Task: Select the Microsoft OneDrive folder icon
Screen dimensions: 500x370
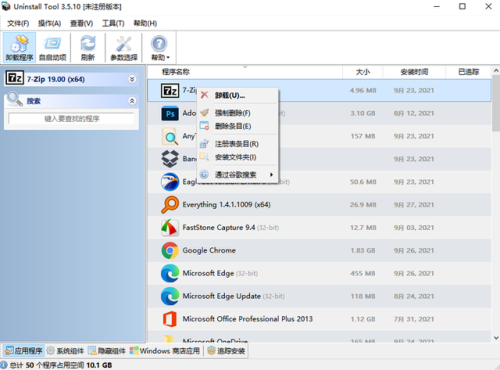Action: 169,339
